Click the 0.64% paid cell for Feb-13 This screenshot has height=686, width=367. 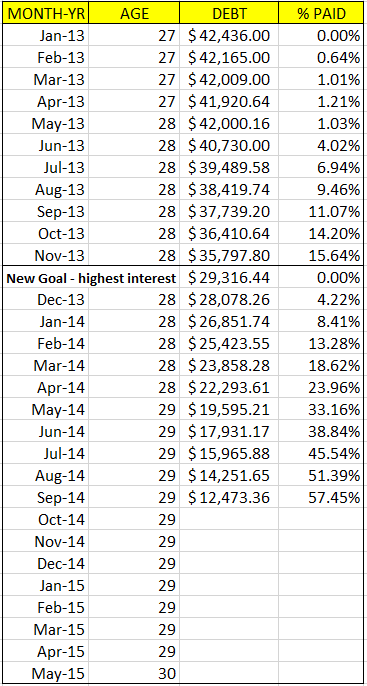321,57
